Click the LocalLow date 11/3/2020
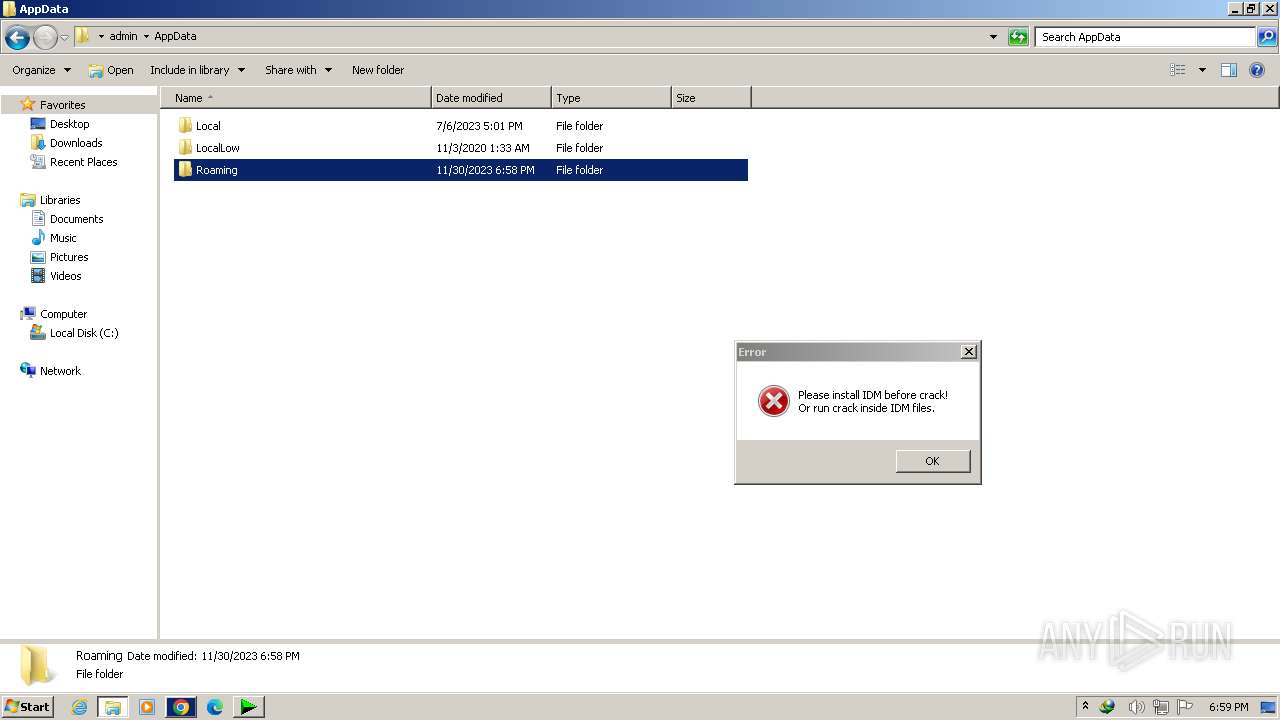 pyautogui.click(x=483, y=148)
